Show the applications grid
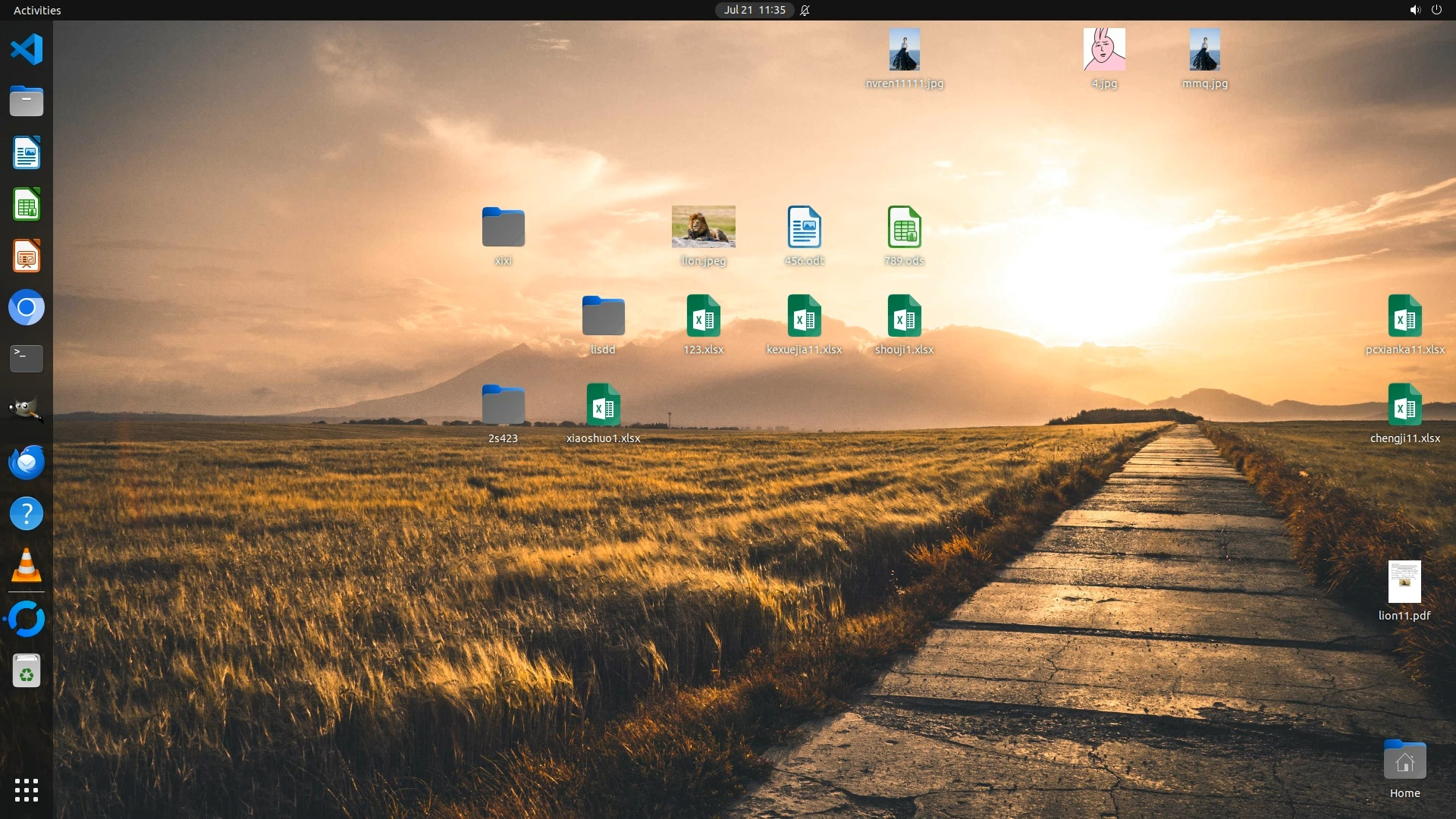Image resolution: width=1456 pixels, height=819 pixels. point(27,790)
